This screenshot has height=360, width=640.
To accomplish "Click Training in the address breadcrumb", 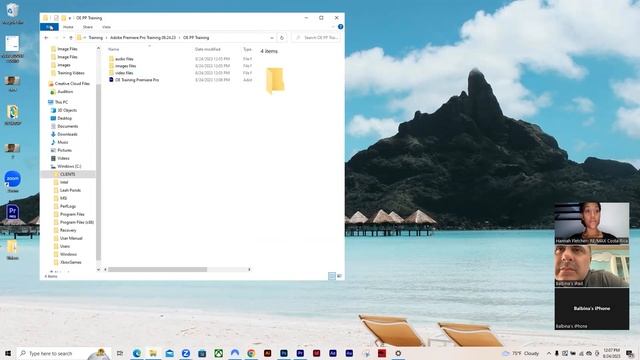I will pyautogui.click(x=96, y=38).
